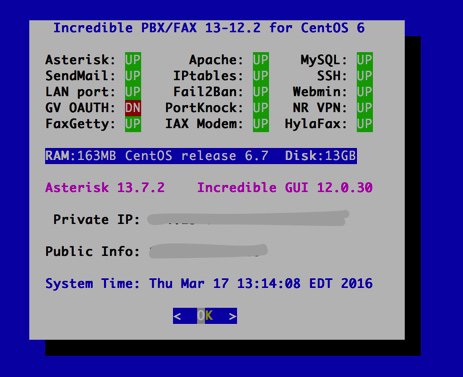Click the Webmin UP status indicator
The width and height of the screenshot is (463, 377).
click(365, 92)
